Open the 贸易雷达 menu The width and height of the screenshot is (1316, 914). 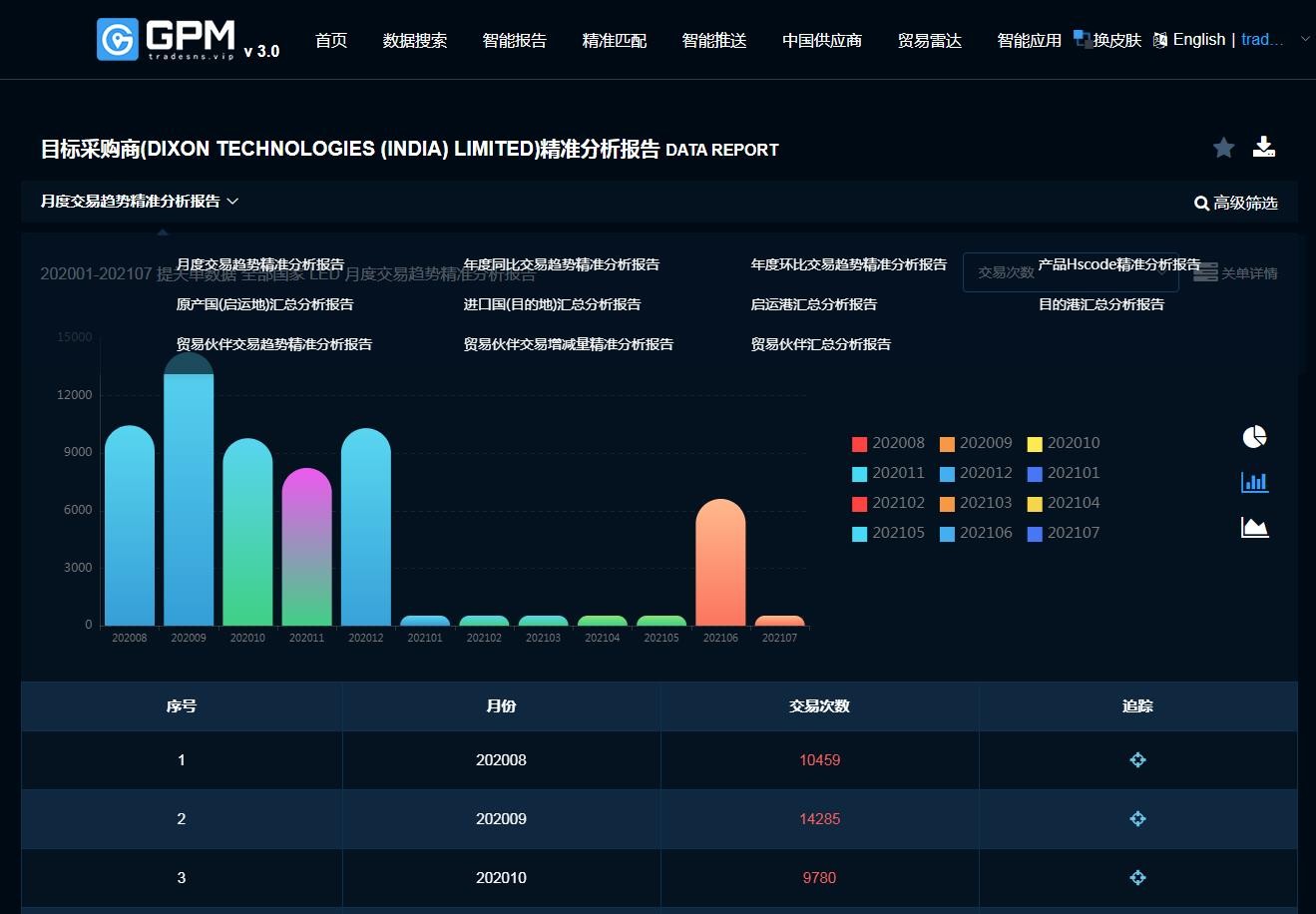coord(930,40)
